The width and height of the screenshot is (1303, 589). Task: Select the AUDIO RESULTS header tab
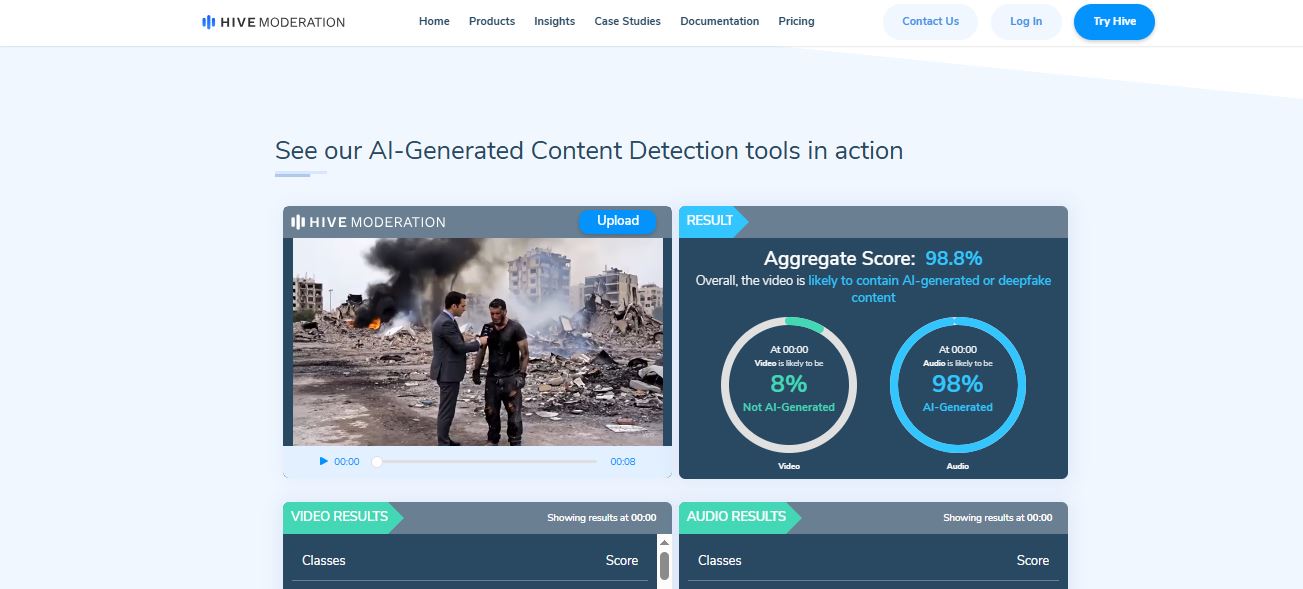tap(736, 517)
